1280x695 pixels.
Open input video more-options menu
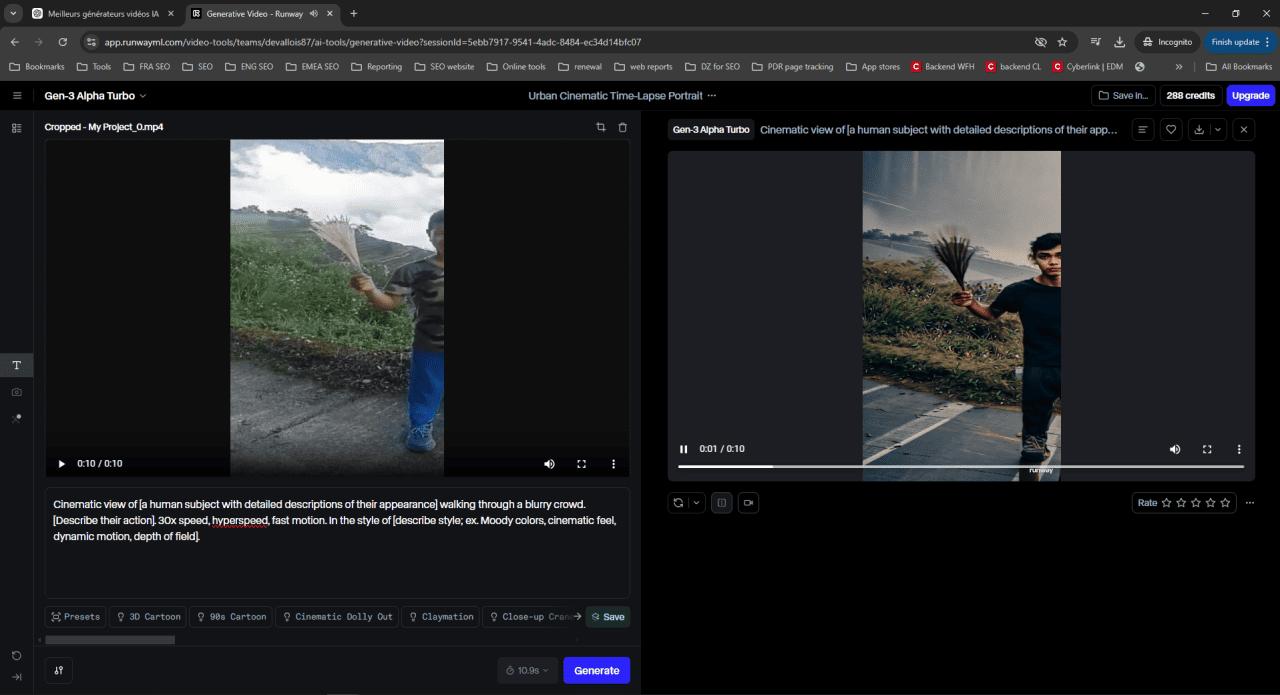(613, 464)
